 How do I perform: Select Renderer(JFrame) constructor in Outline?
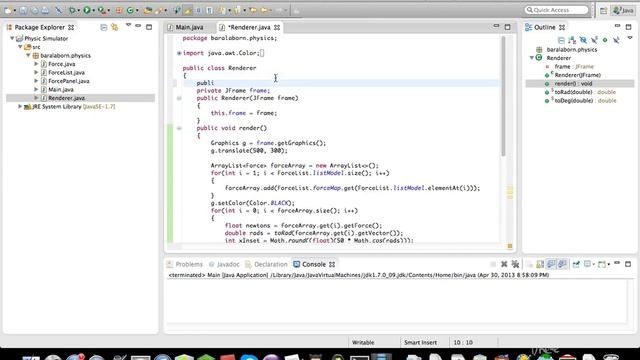(x=578, y=75)
